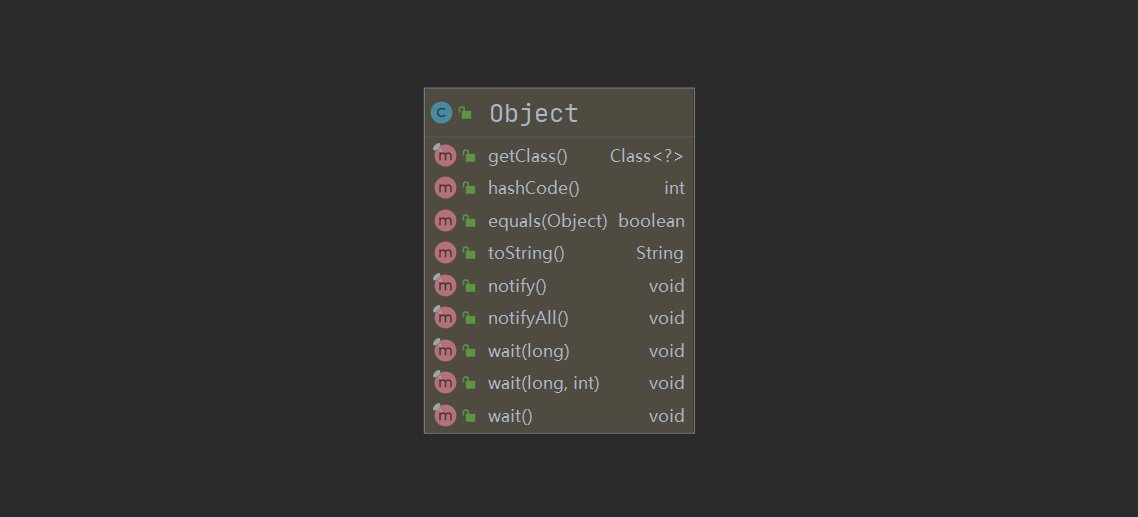Select the Object class header title
Image resolution: width=1138 pixels, height=517 pixels.
[x=533, y=113]
